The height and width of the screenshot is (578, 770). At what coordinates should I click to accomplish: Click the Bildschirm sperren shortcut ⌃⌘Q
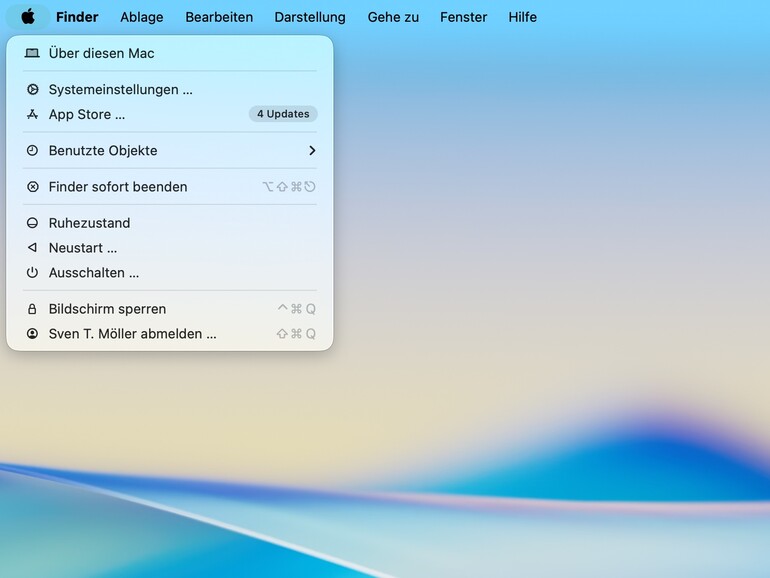pyautogui.click(x=297, y=309)
